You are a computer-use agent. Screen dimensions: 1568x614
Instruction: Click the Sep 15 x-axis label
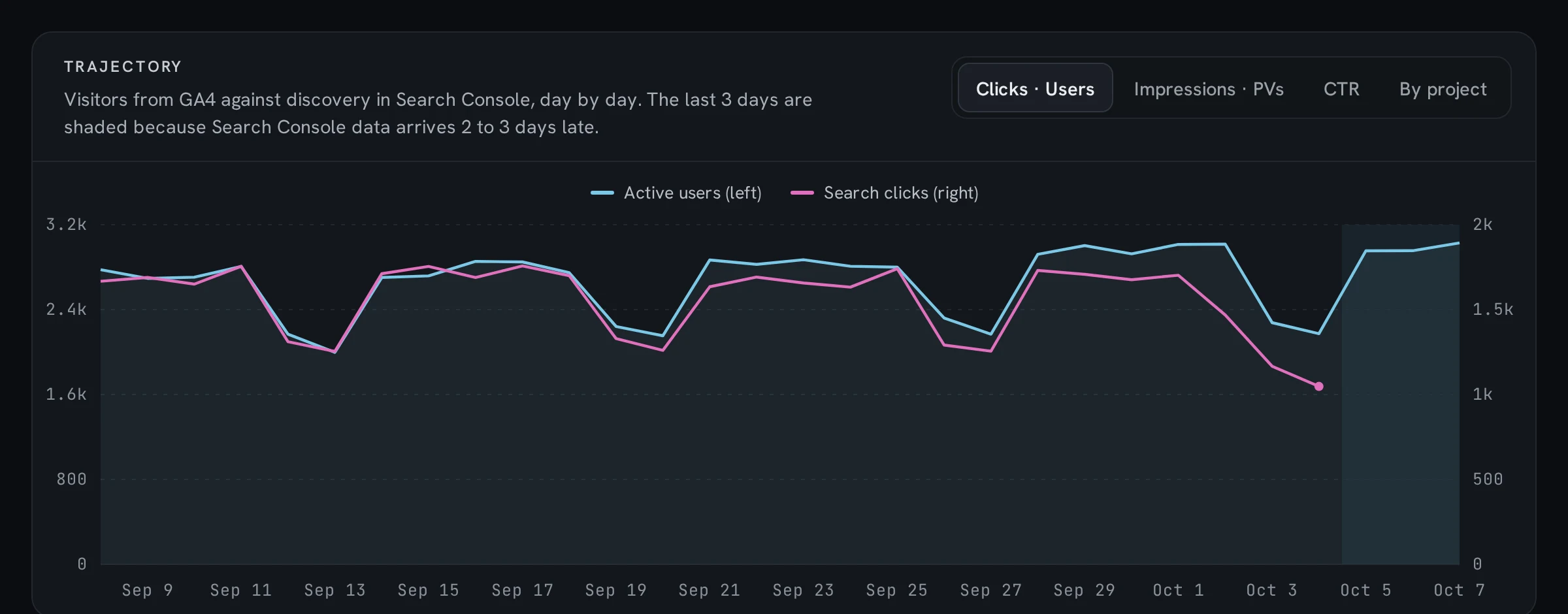tap(429, 590)
